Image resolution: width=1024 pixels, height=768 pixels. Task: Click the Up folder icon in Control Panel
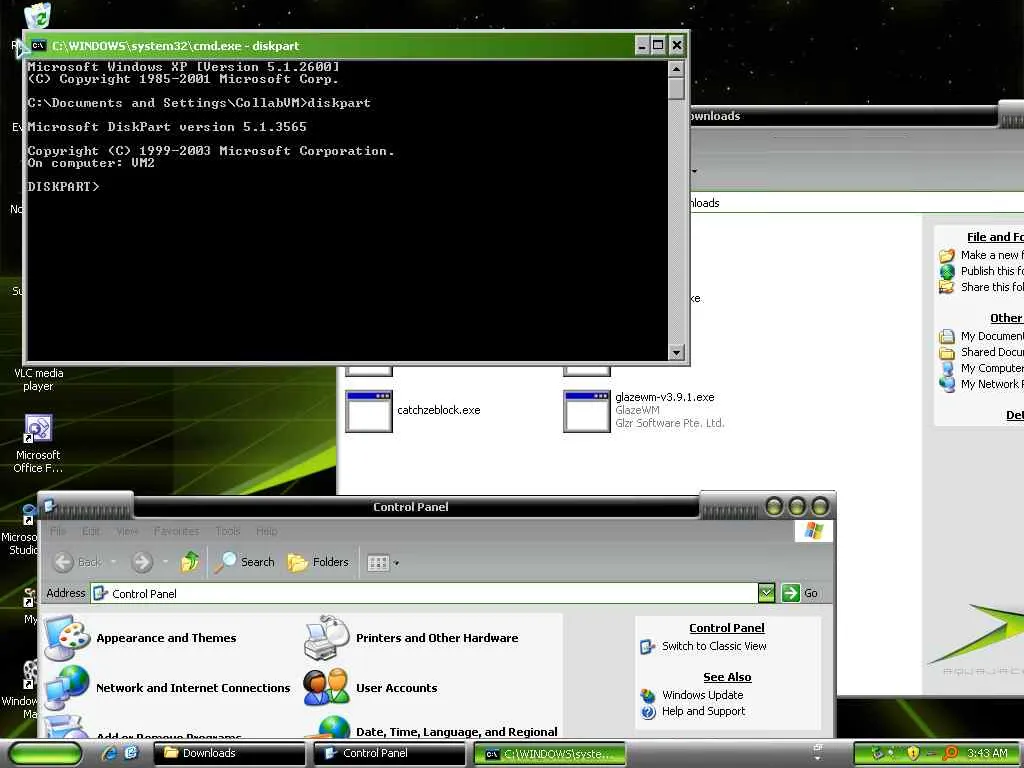coord(190,562)
